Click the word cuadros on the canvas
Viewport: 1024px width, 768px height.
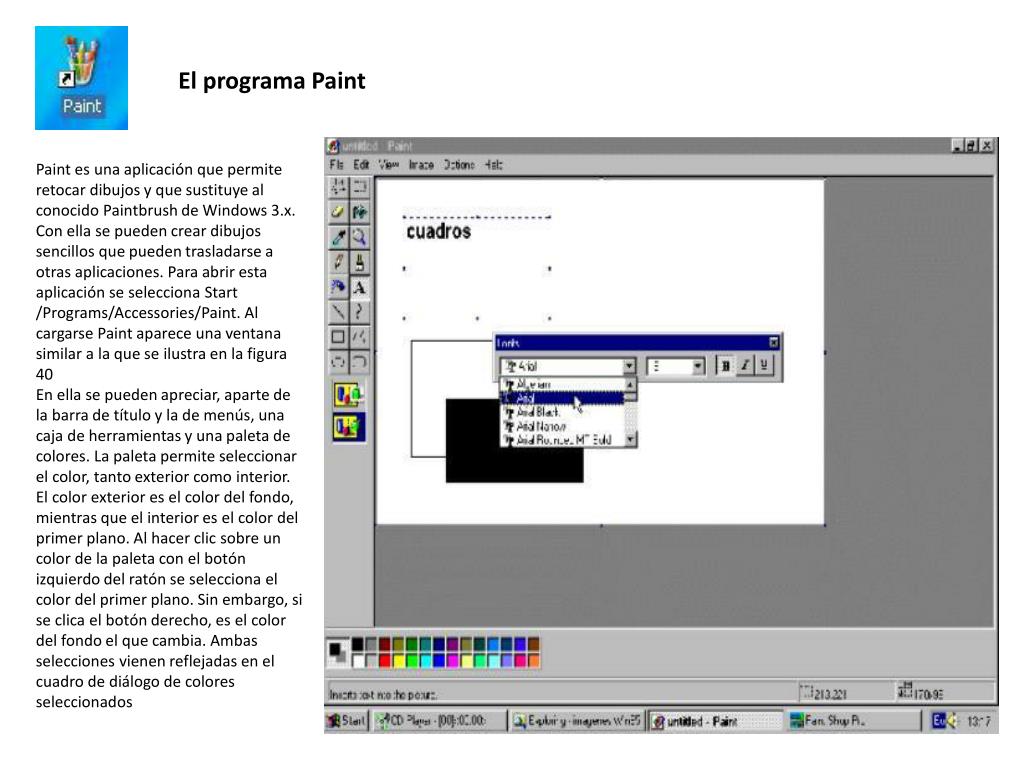[438, 231]
